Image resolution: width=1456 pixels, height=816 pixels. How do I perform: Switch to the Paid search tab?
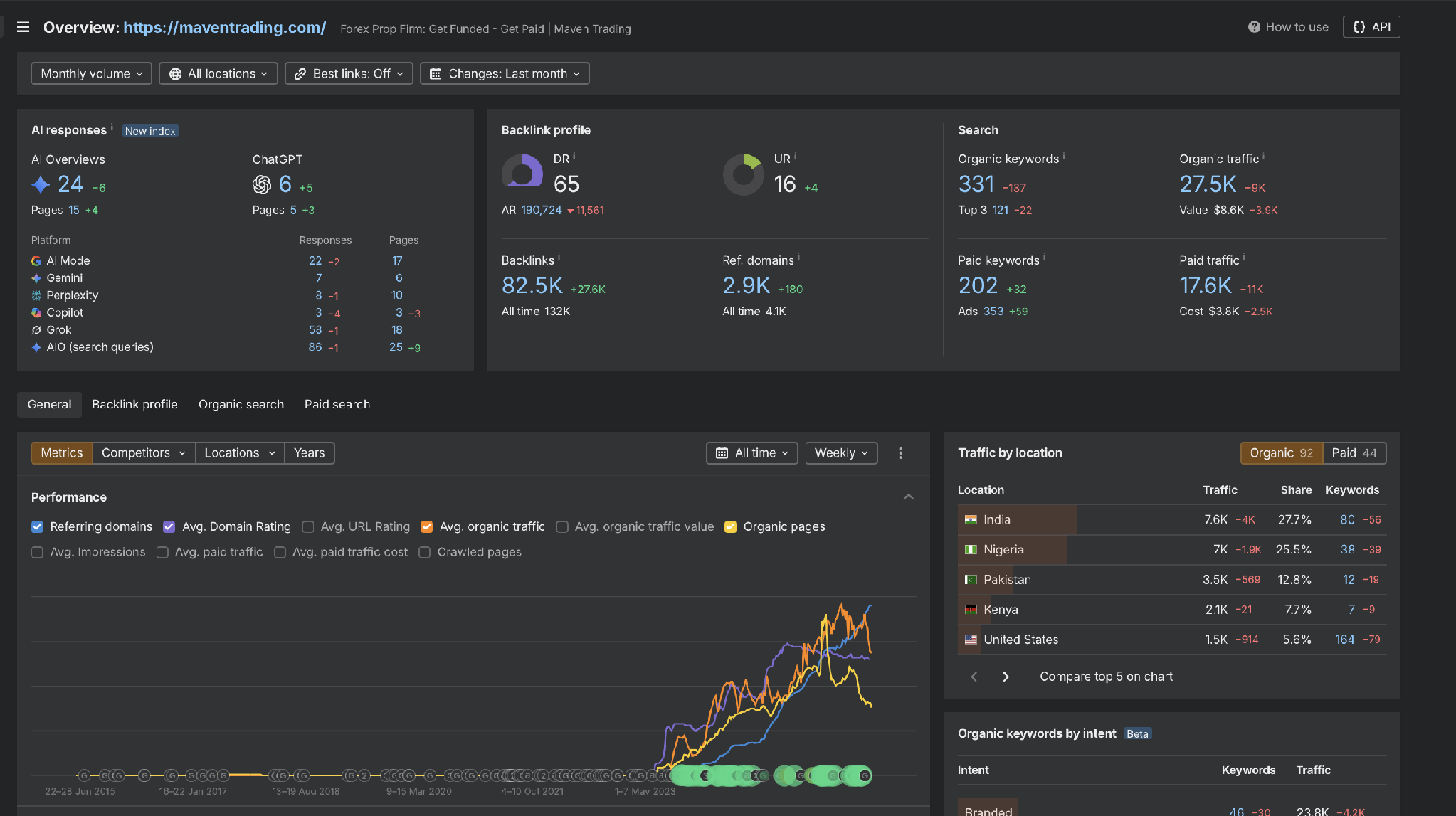(337, 405)
